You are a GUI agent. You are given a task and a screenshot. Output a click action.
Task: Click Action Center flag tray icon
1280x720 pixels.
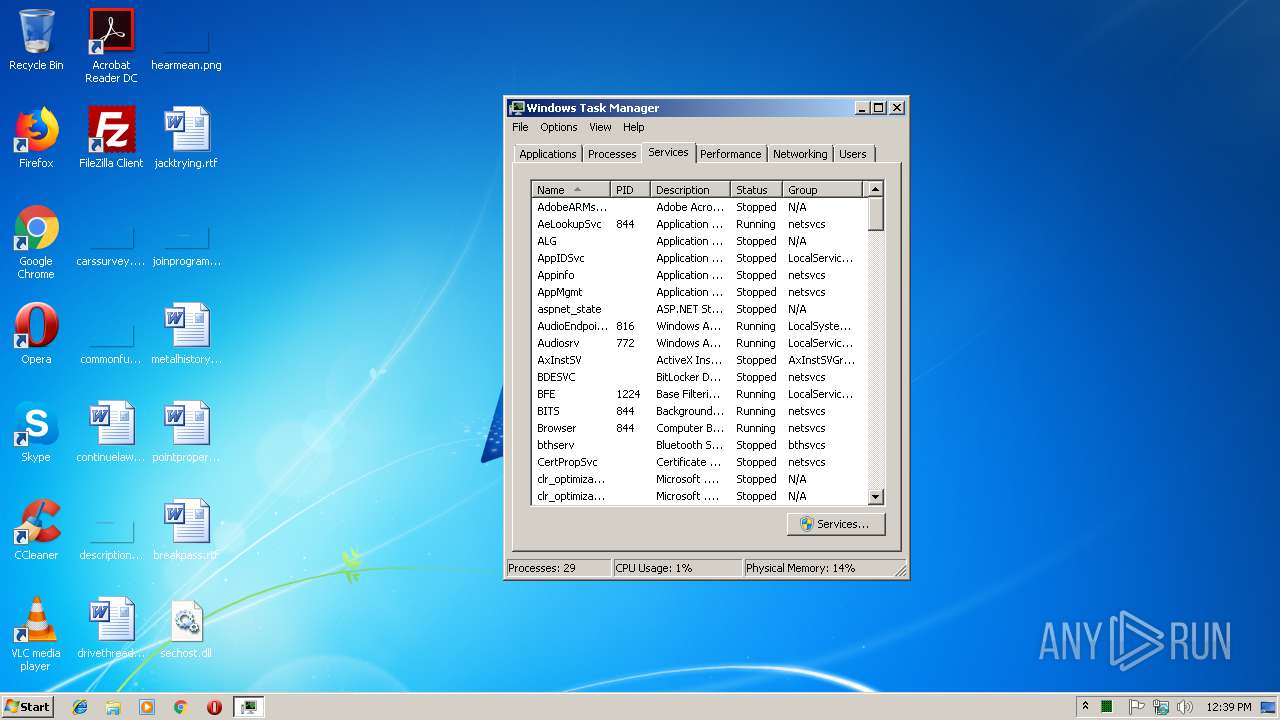(1136, 707)
